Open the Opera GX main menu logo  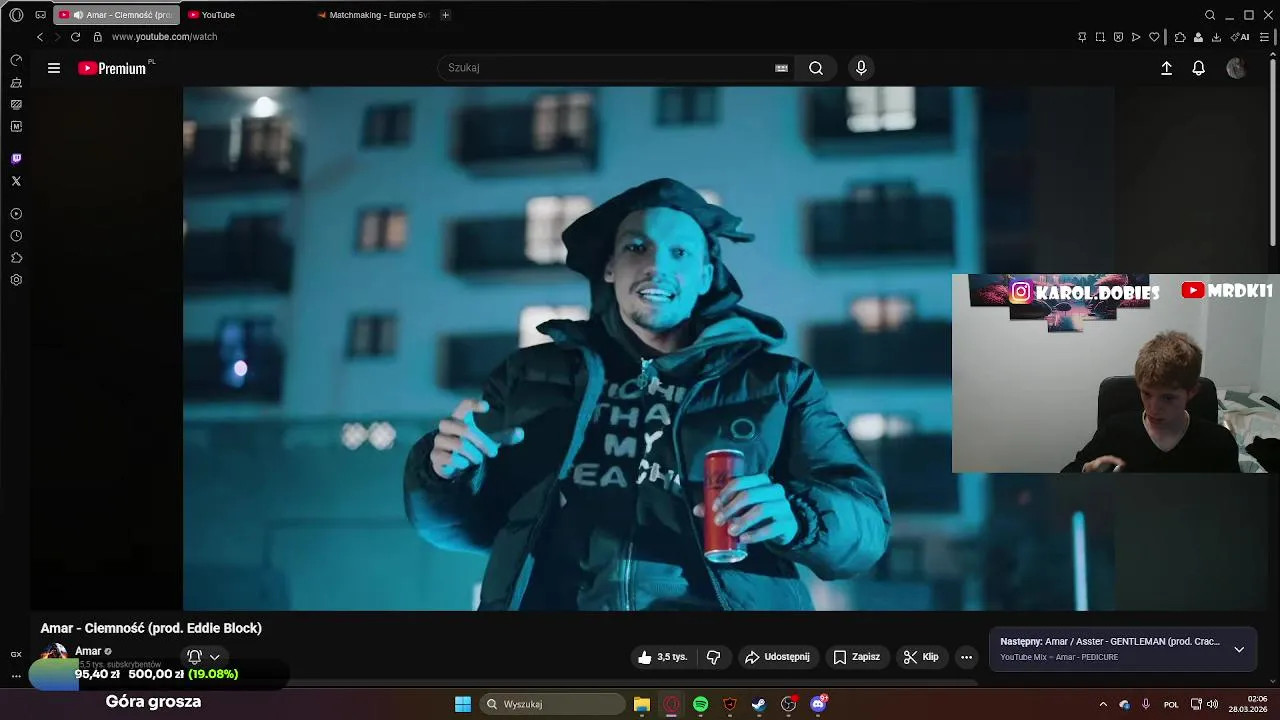(x=16, y=15)
